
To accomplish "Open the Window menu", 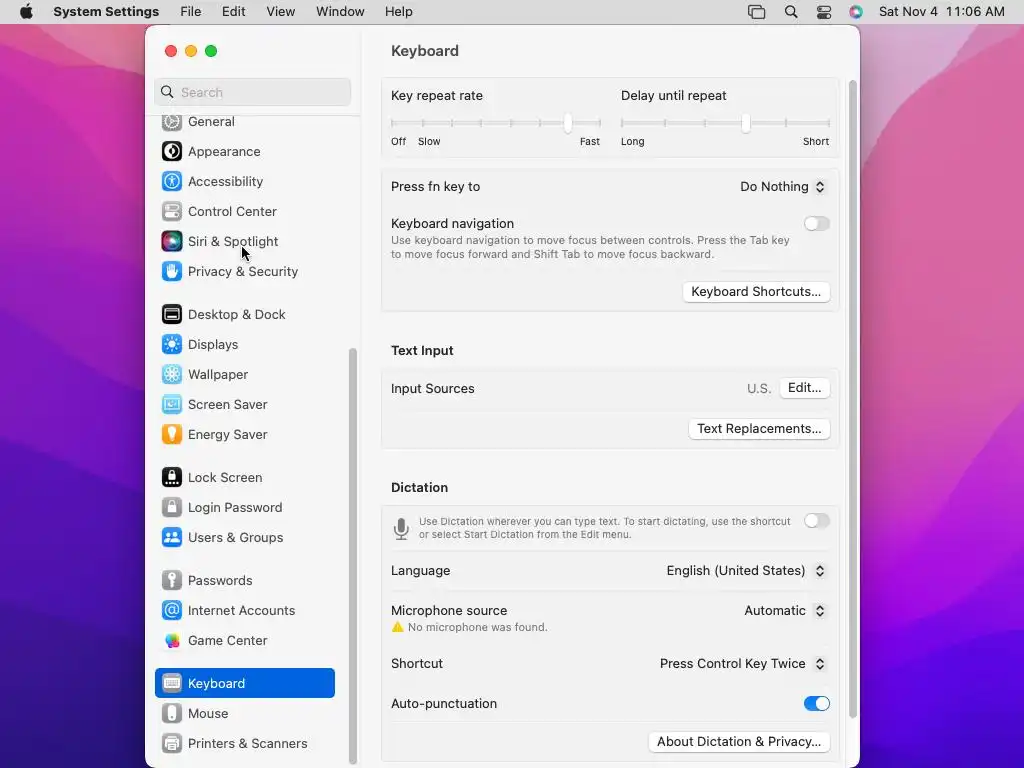I will point(340,12).
